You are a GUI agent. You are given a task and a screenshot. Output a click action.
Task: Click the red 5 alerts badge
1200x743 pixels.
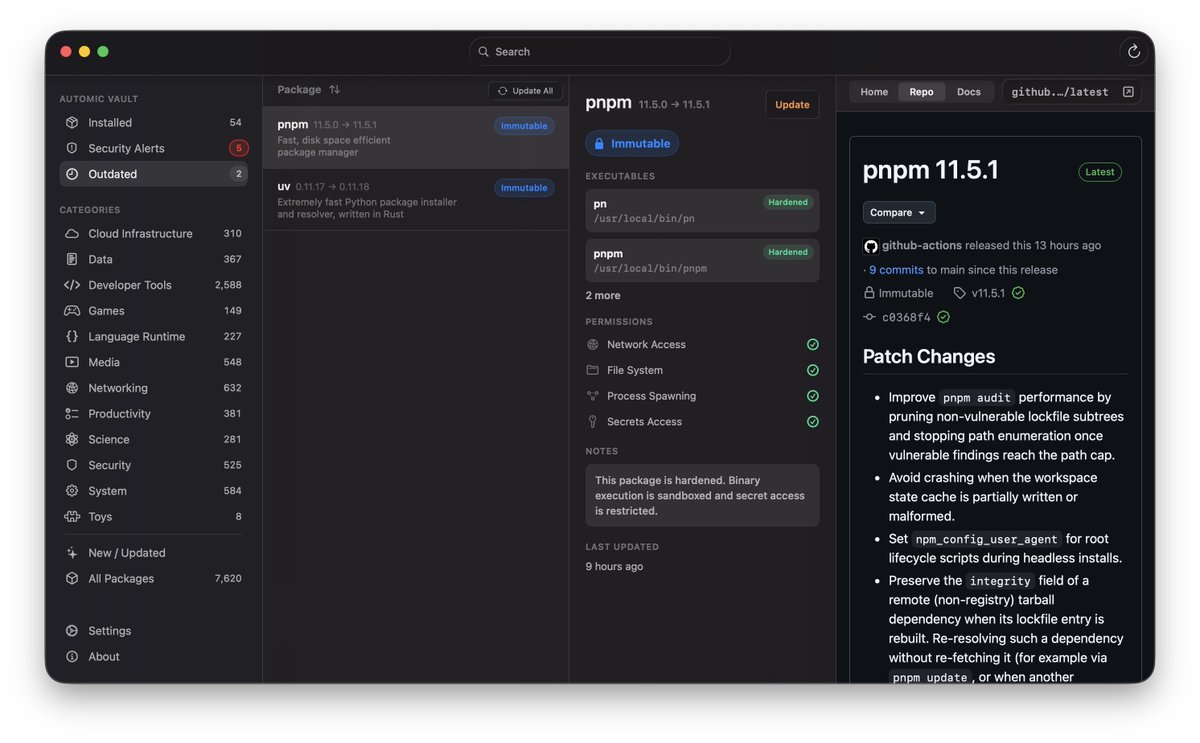click(x=238, y=148)
